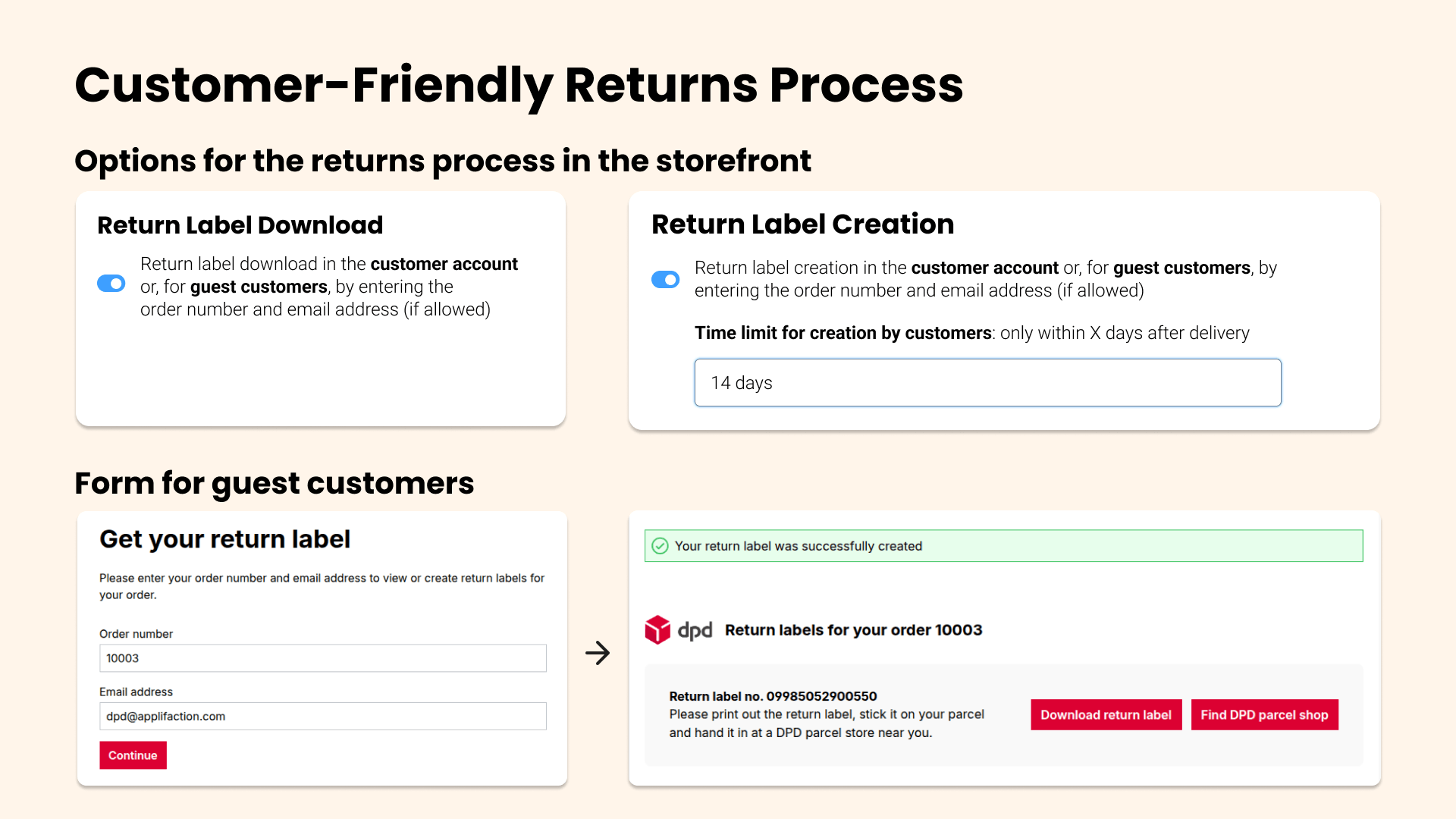Viewport: 1456px width, 819px height.
Task: Toggle the Return Label Download switch
Action: [111, 284]
